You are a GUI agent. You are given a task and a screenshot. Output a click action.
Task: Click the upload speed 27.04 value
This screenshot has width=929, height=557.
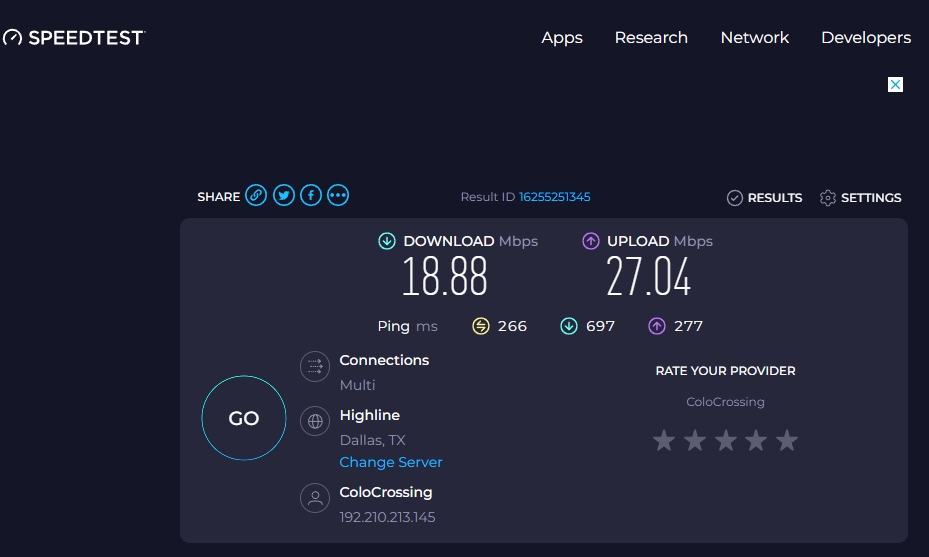(x=649, y=277)
